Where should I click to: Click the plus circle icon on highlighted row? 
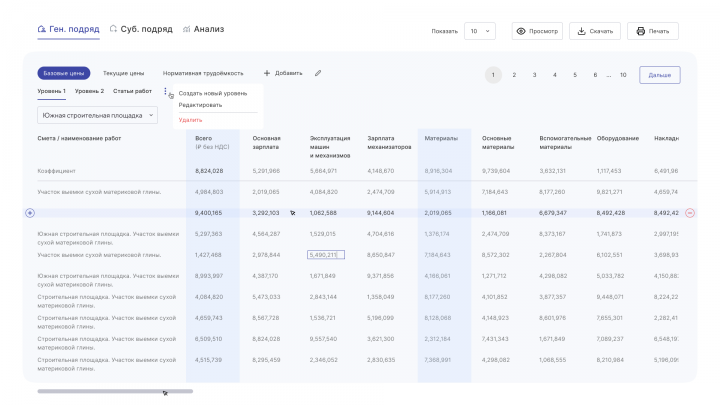pos(29,212)
